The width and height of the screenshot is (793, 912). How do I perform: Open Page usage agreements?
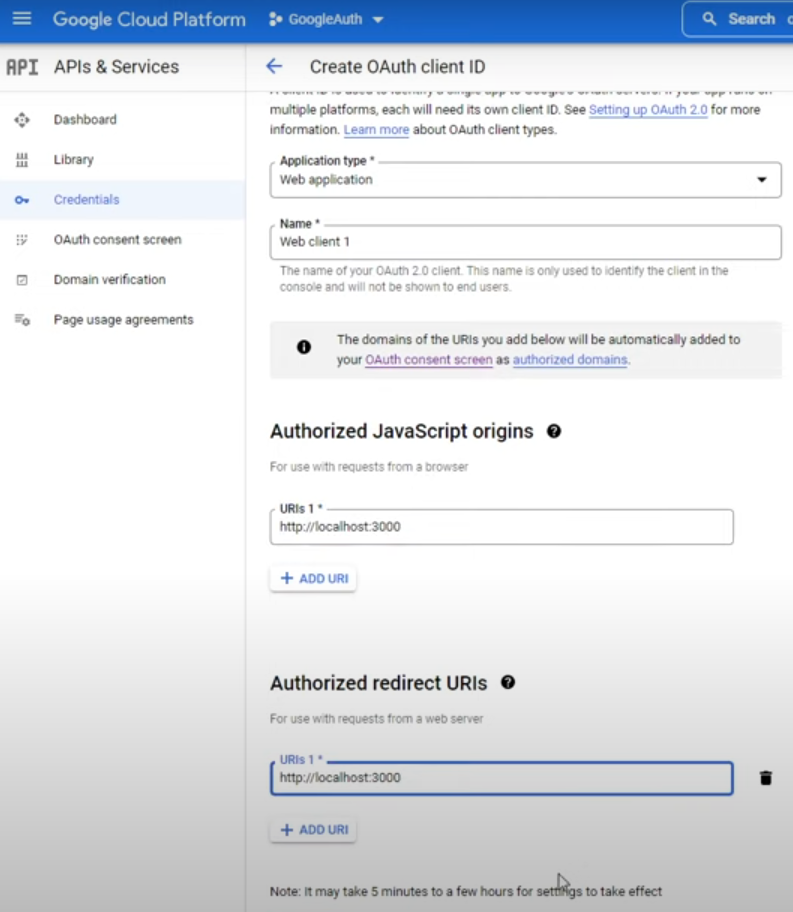123,320
